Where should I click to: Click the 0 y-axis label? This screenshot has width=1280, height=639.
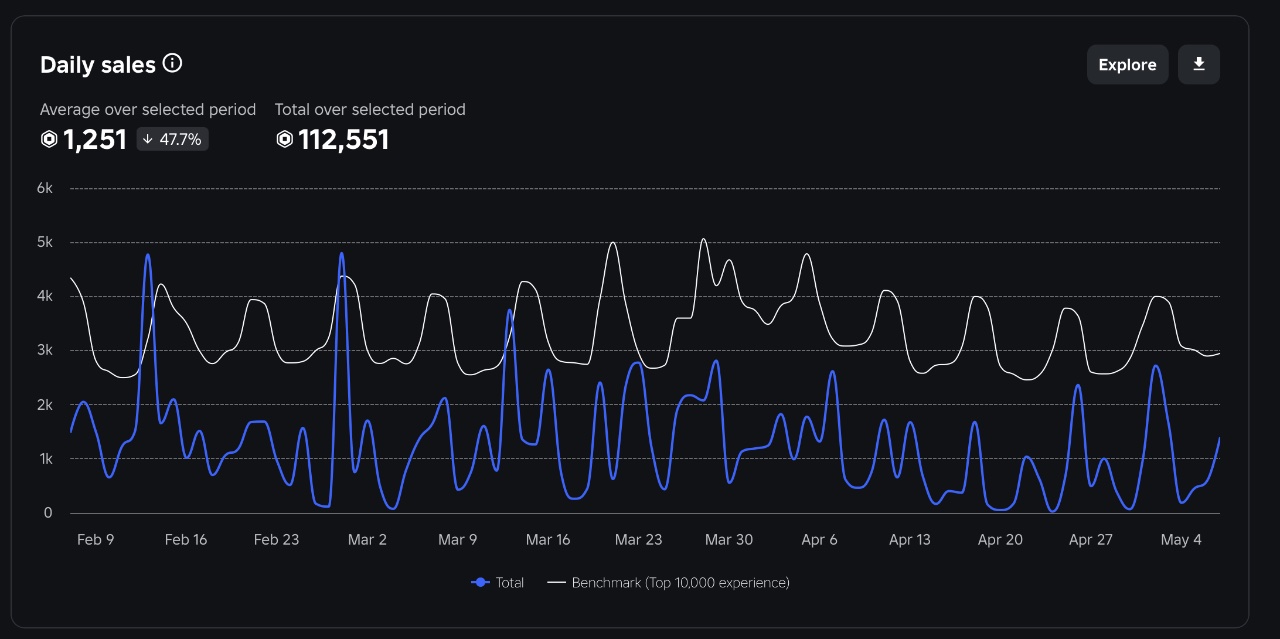(48, 513)
